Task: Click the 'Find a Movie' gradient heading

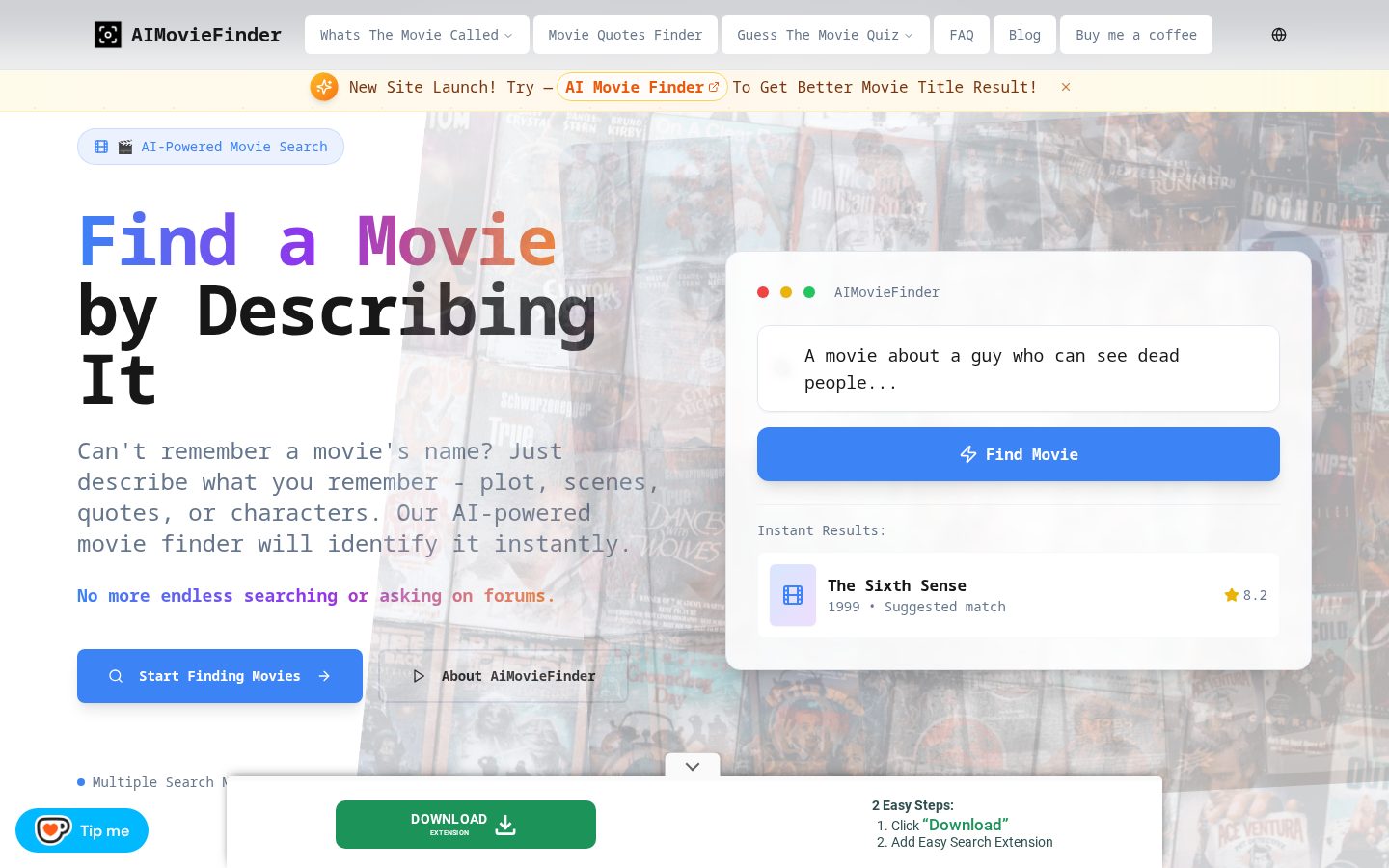Action: pos(317,241)
